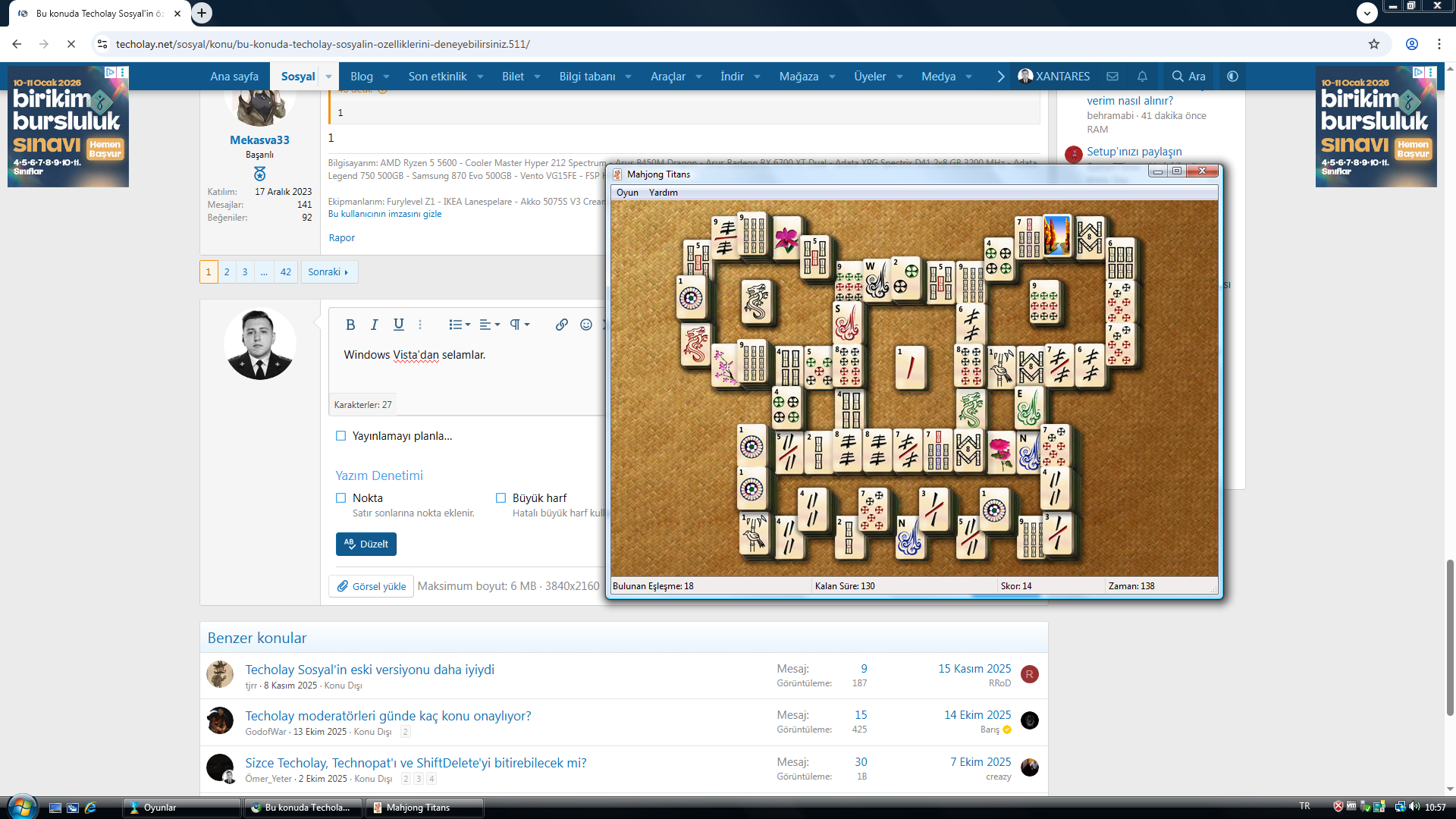Apply italic formatting in the reply editor
Viewport: 1456px width, 819px height.
coord(374,325)
